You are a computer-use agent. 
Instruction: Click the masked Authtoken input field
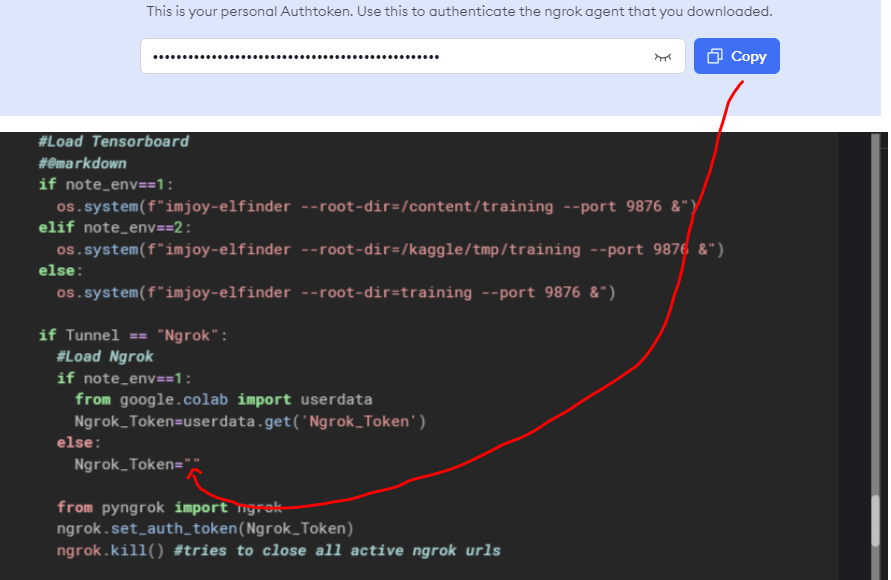pyautogui.click(x=413, y=56)
